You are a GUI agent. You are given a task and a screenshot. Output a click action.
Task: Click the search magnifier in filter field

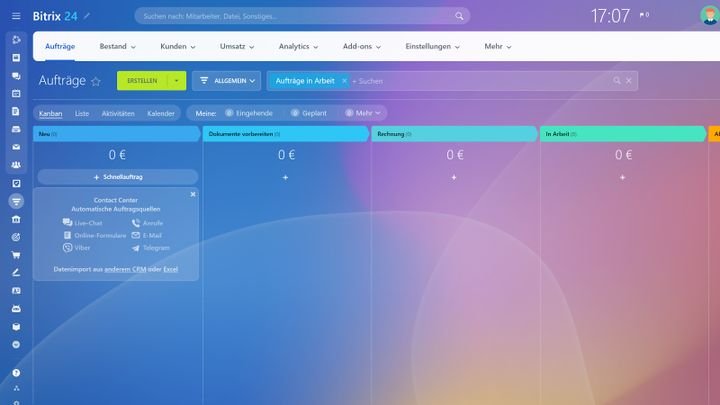coord(617,81)
